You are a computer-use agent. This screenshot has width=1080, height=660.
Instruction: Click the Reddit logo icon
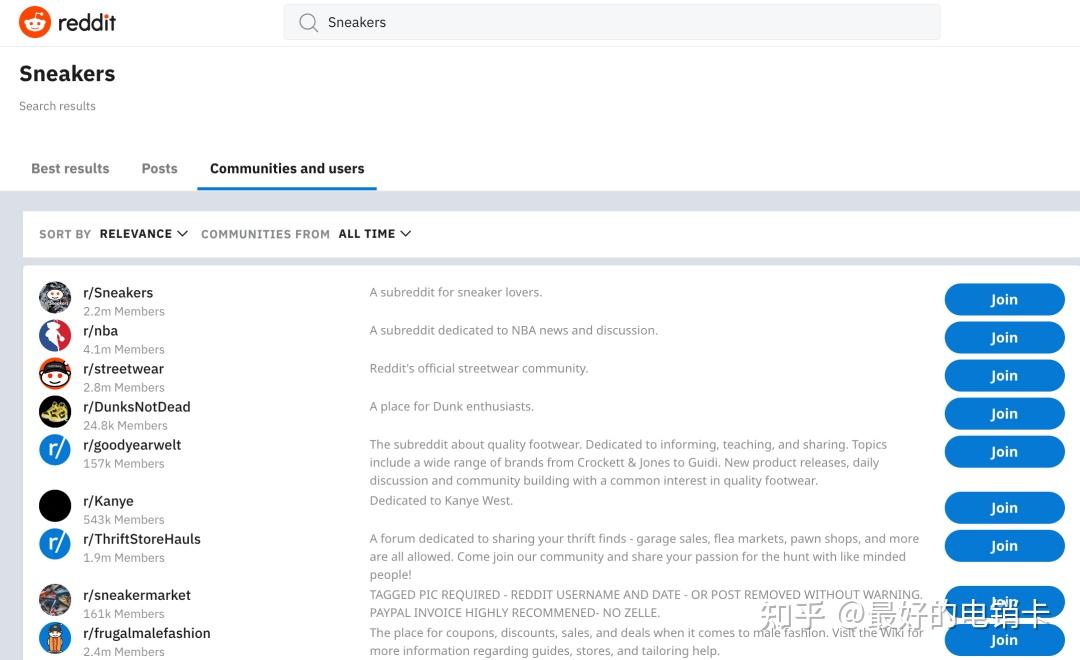tap(35, 22)
